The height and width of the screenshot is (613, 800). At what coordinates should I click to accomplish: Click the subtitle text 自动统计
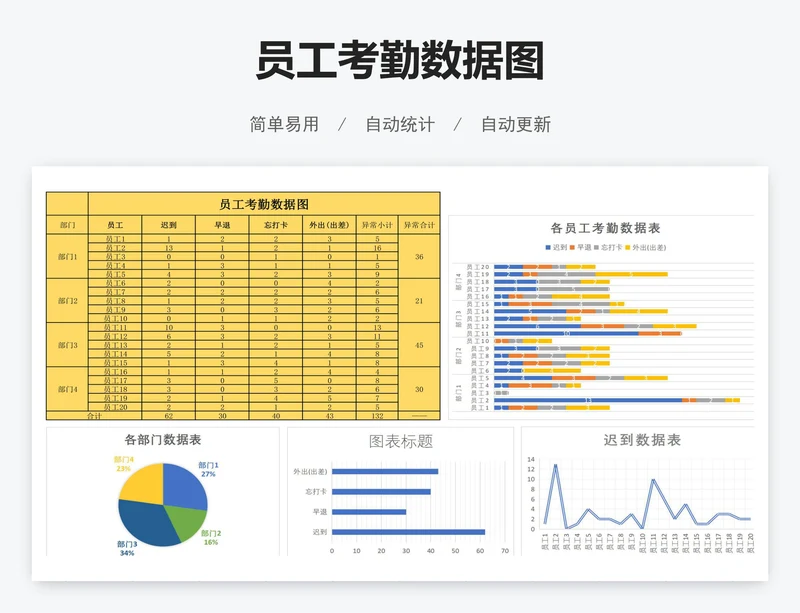[400, 124]
